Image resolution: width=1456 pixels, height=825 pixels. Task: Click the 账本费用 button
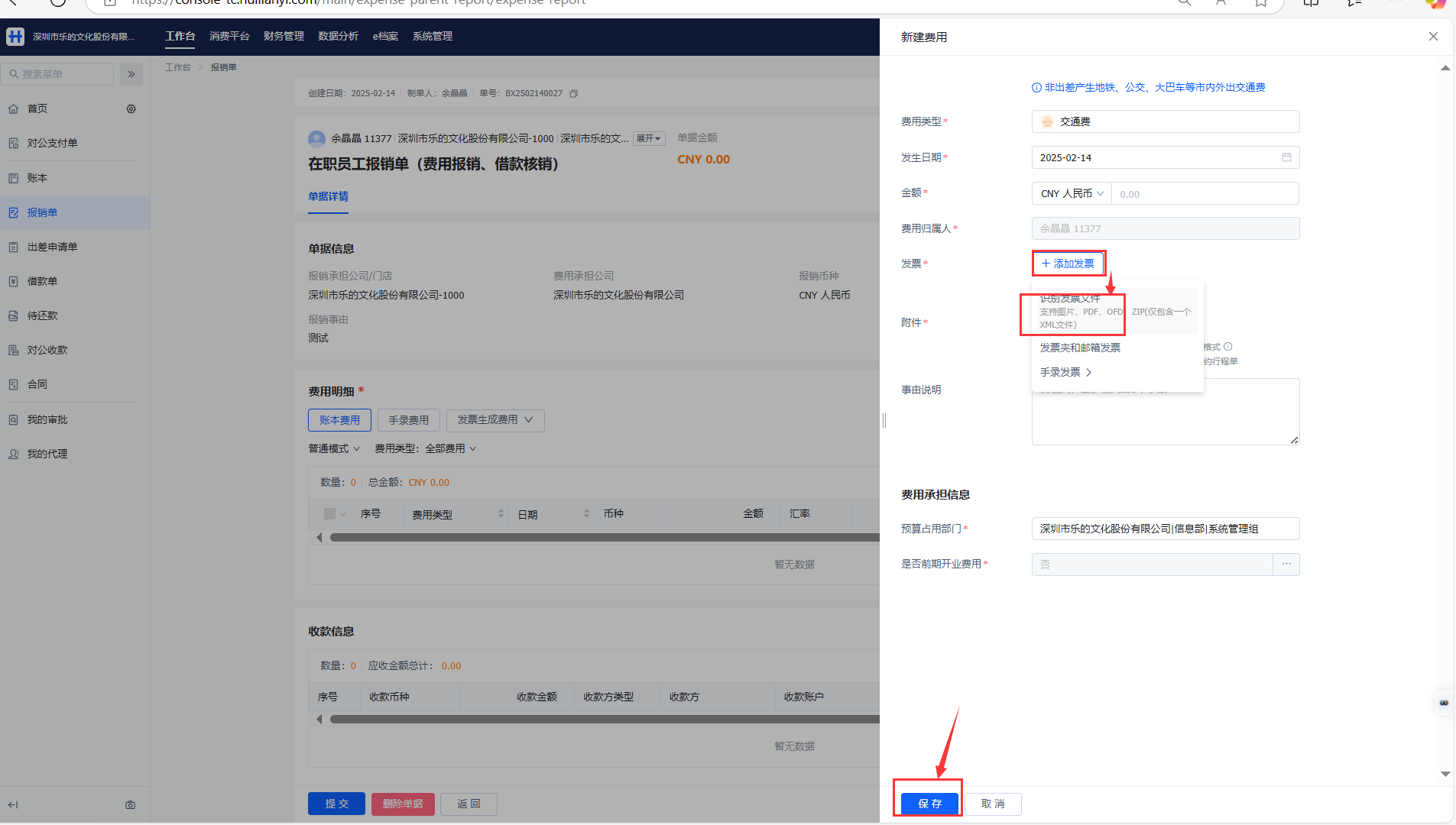tap(339, 420)
